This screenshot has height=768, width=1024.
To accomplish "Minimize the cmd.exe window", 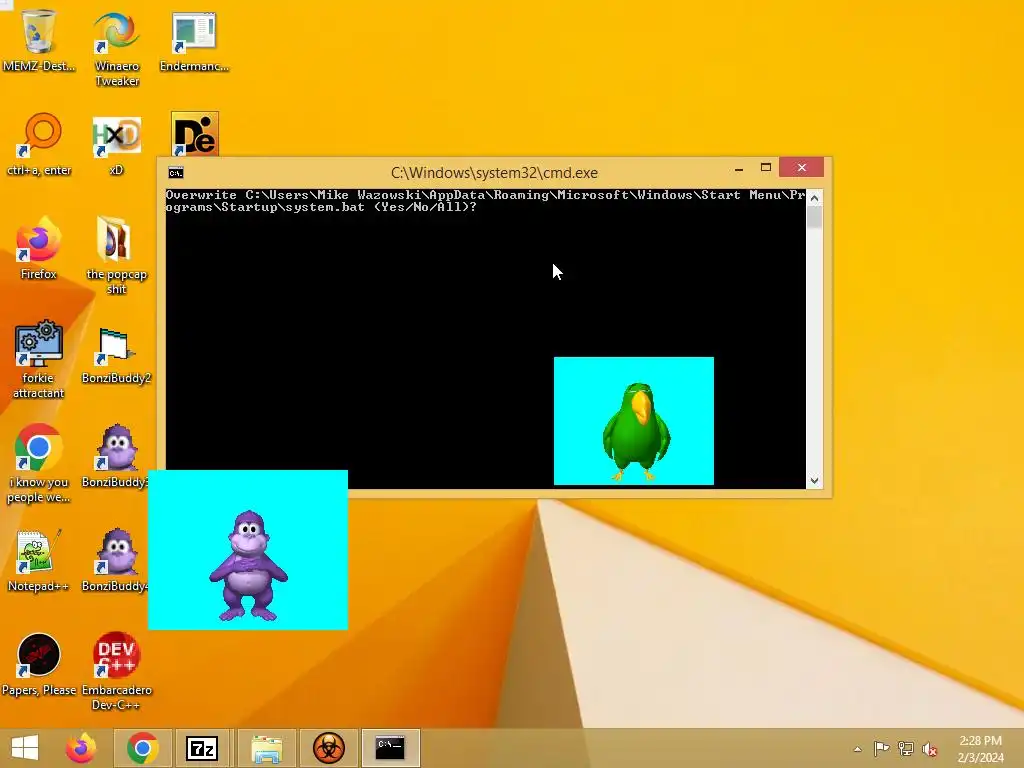I will (739, 168).
